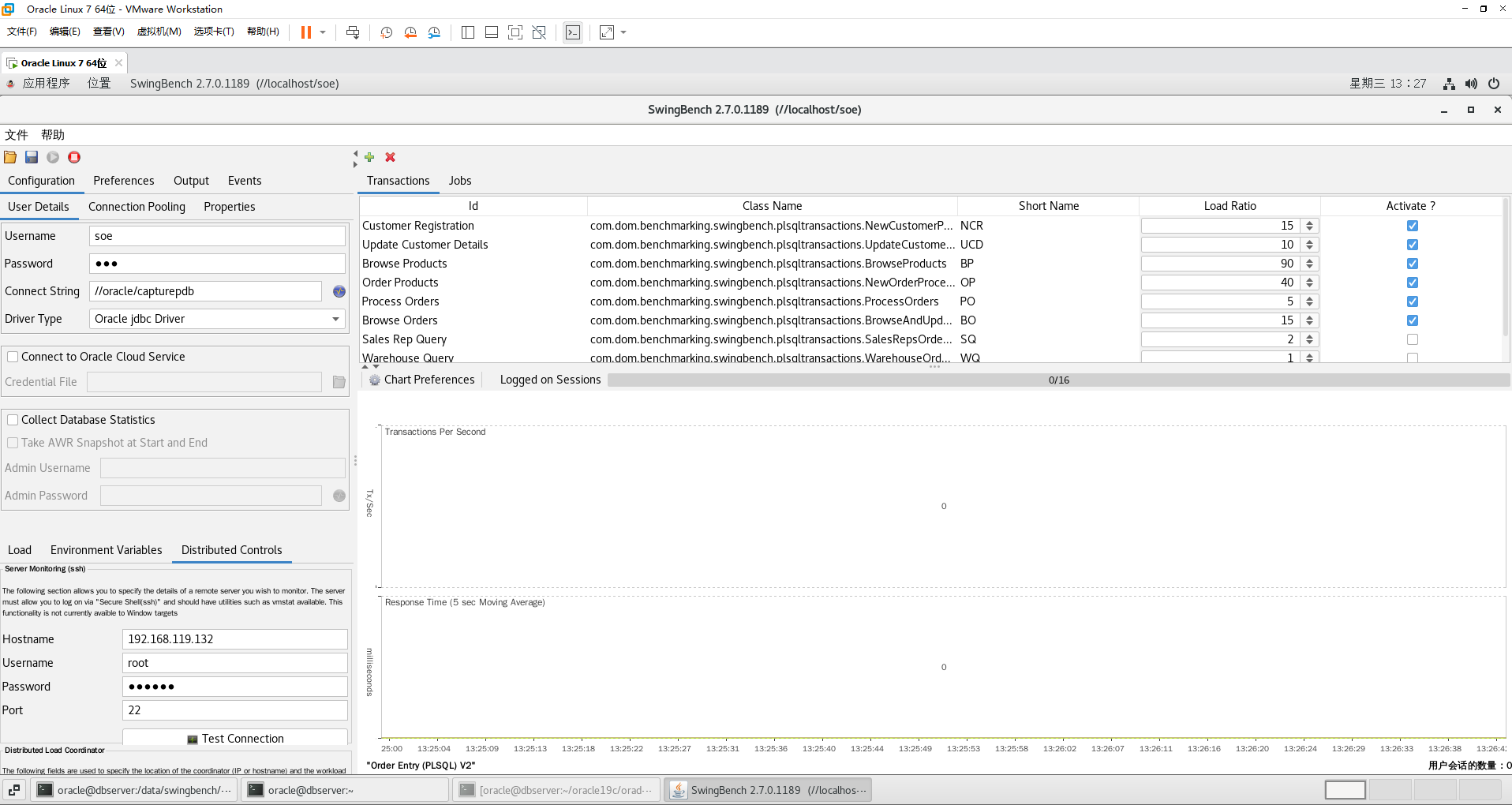Uncheck Browse Orders activate checkbox
The image size is (1512, 805).
[1413, 320]
